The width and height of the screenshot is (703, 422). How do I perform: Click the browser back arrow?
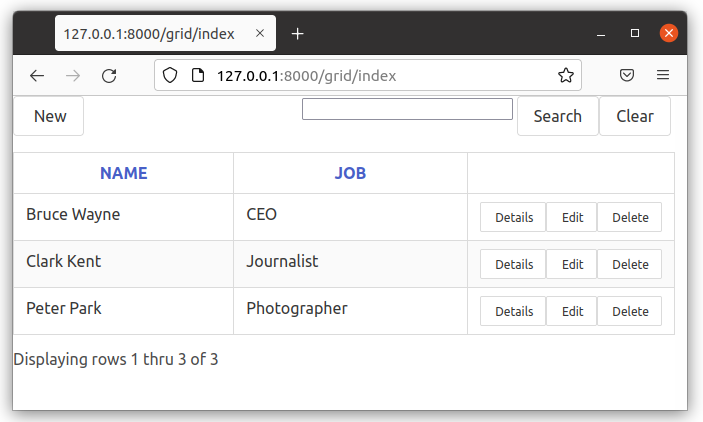(x=37, y=75)
